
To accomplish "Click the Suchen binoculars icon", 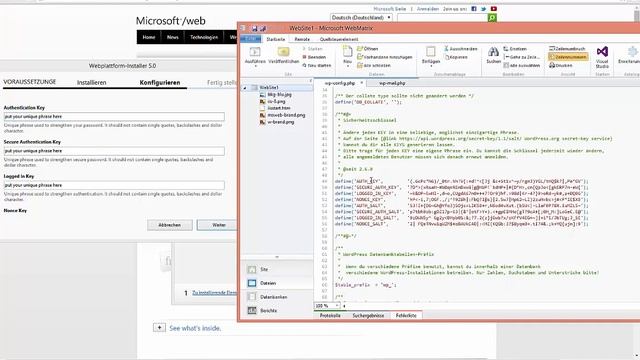I will click(493, 52).
